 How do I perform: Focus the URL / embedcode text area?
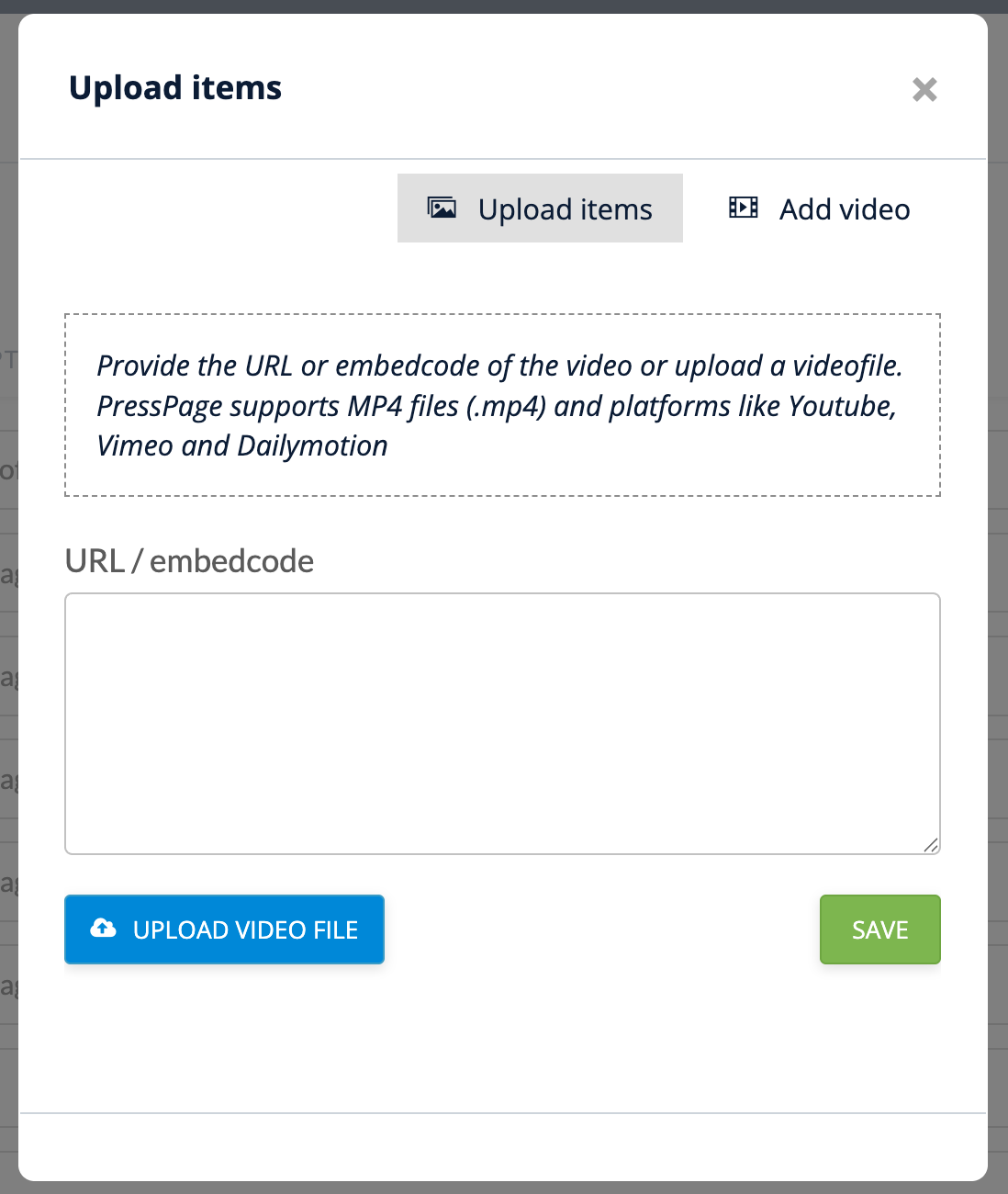point(502,723)
